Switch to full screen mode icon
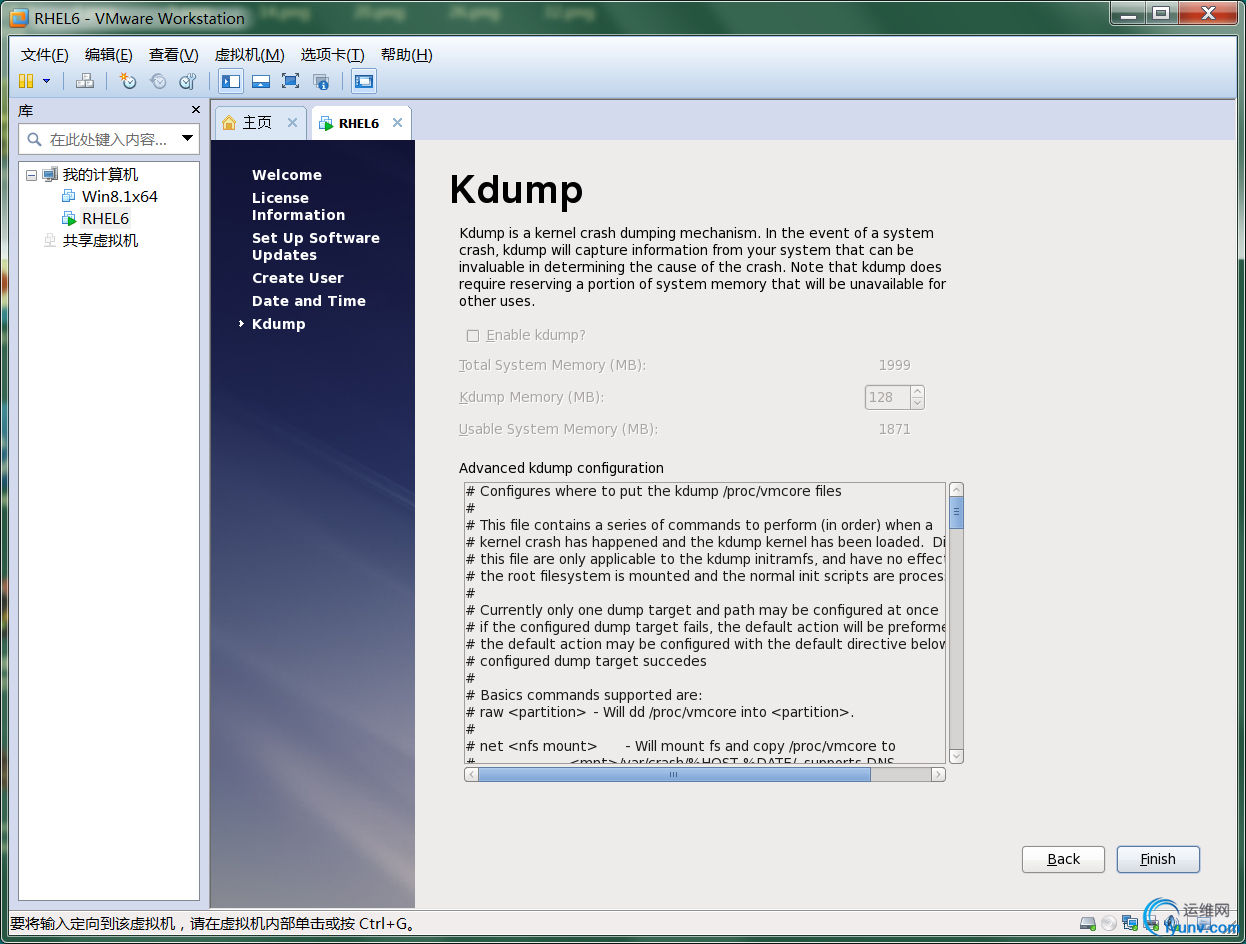Image resolution: width=1246 pixels, height=944 pixels. (x=291, y=81)
